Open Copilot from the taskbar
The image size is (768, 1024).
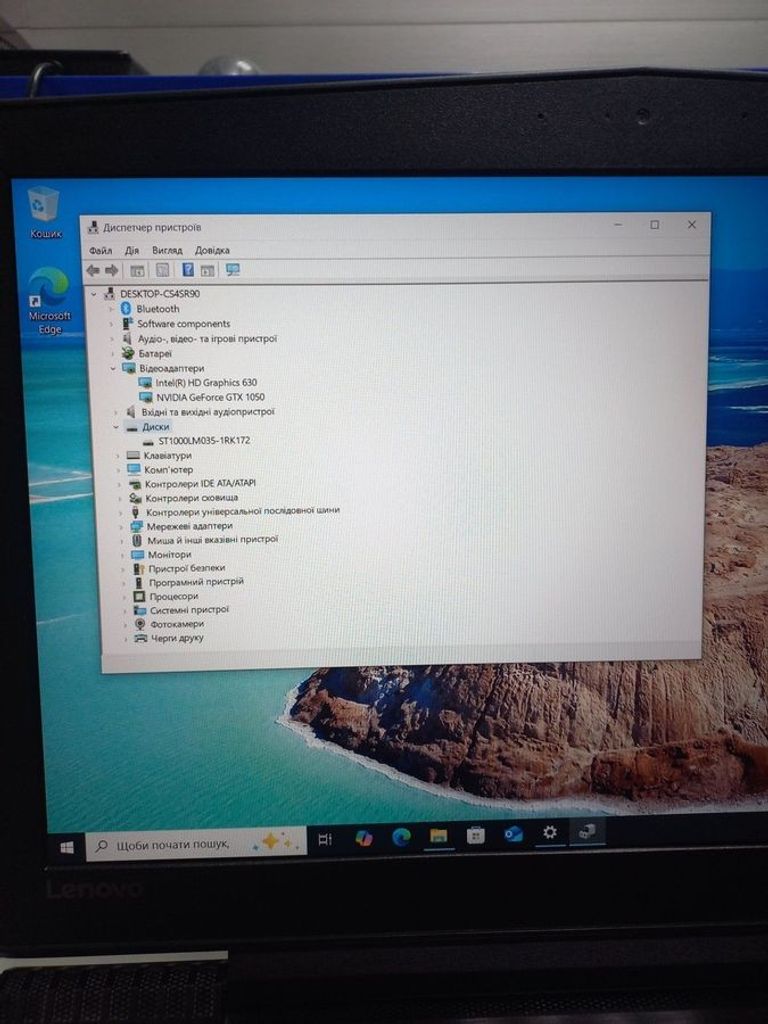click(x=363, y=838)
